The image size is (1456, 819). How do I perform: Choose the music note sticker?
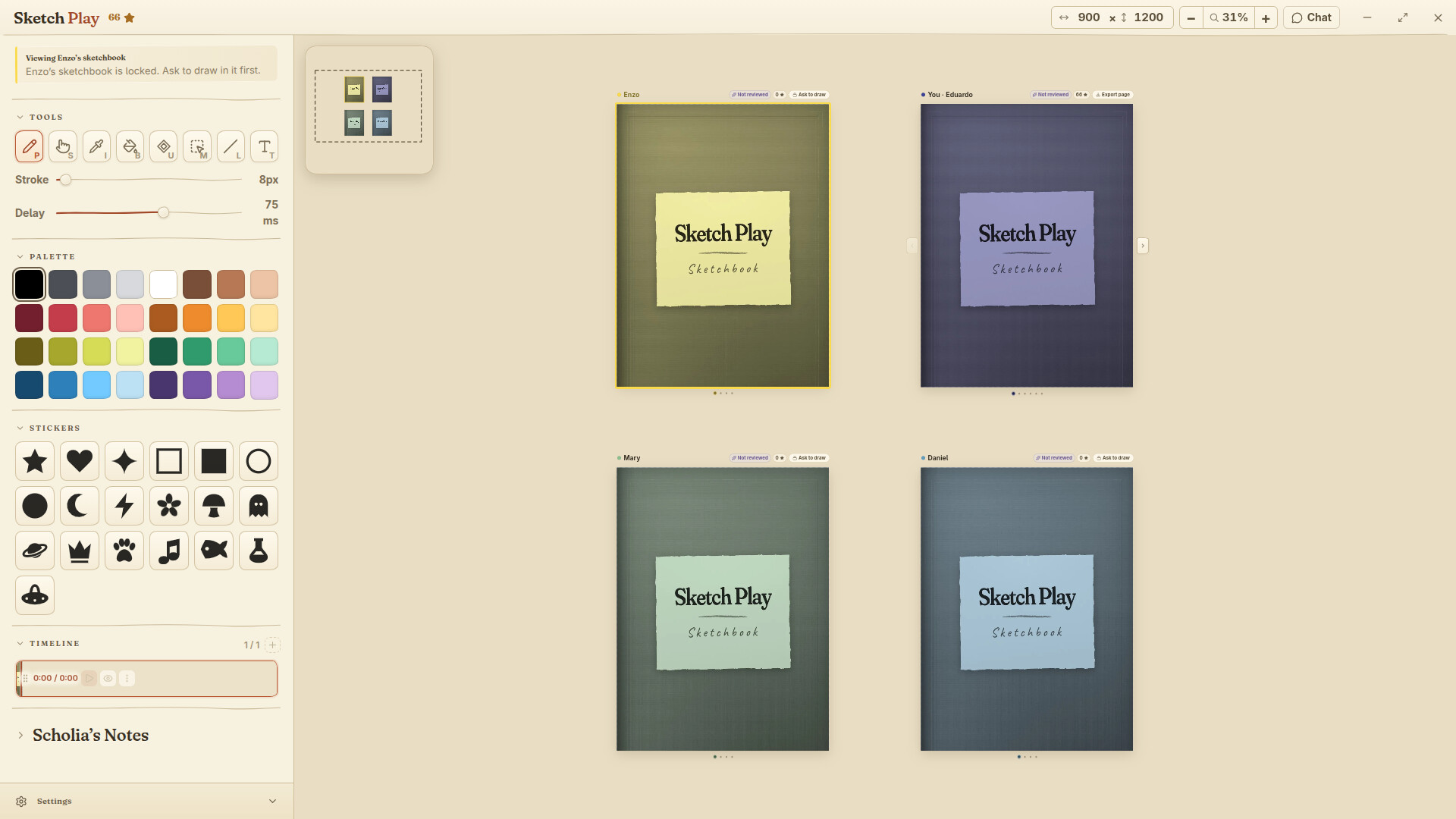coord(169,551)
